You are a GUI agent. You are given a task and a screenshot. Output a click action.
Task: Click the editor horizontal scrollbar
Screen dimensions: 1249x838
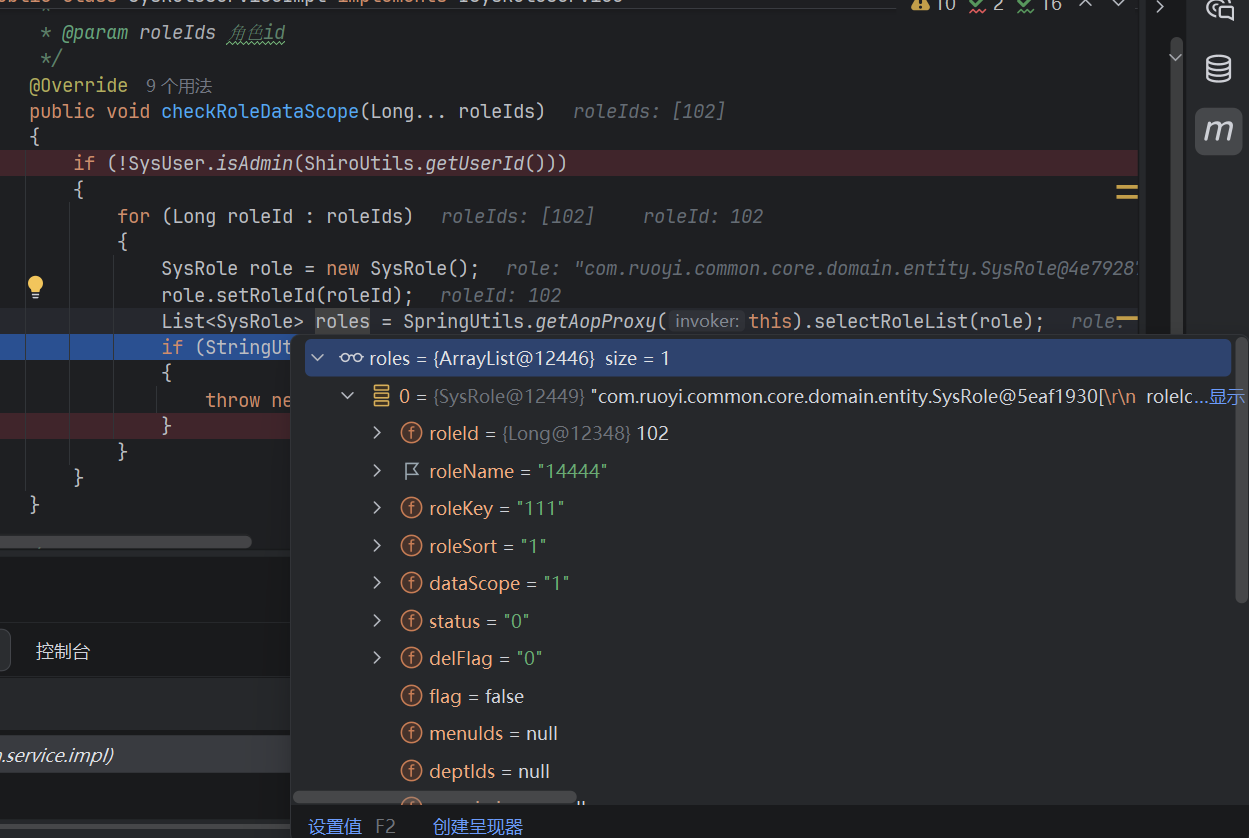126,542
